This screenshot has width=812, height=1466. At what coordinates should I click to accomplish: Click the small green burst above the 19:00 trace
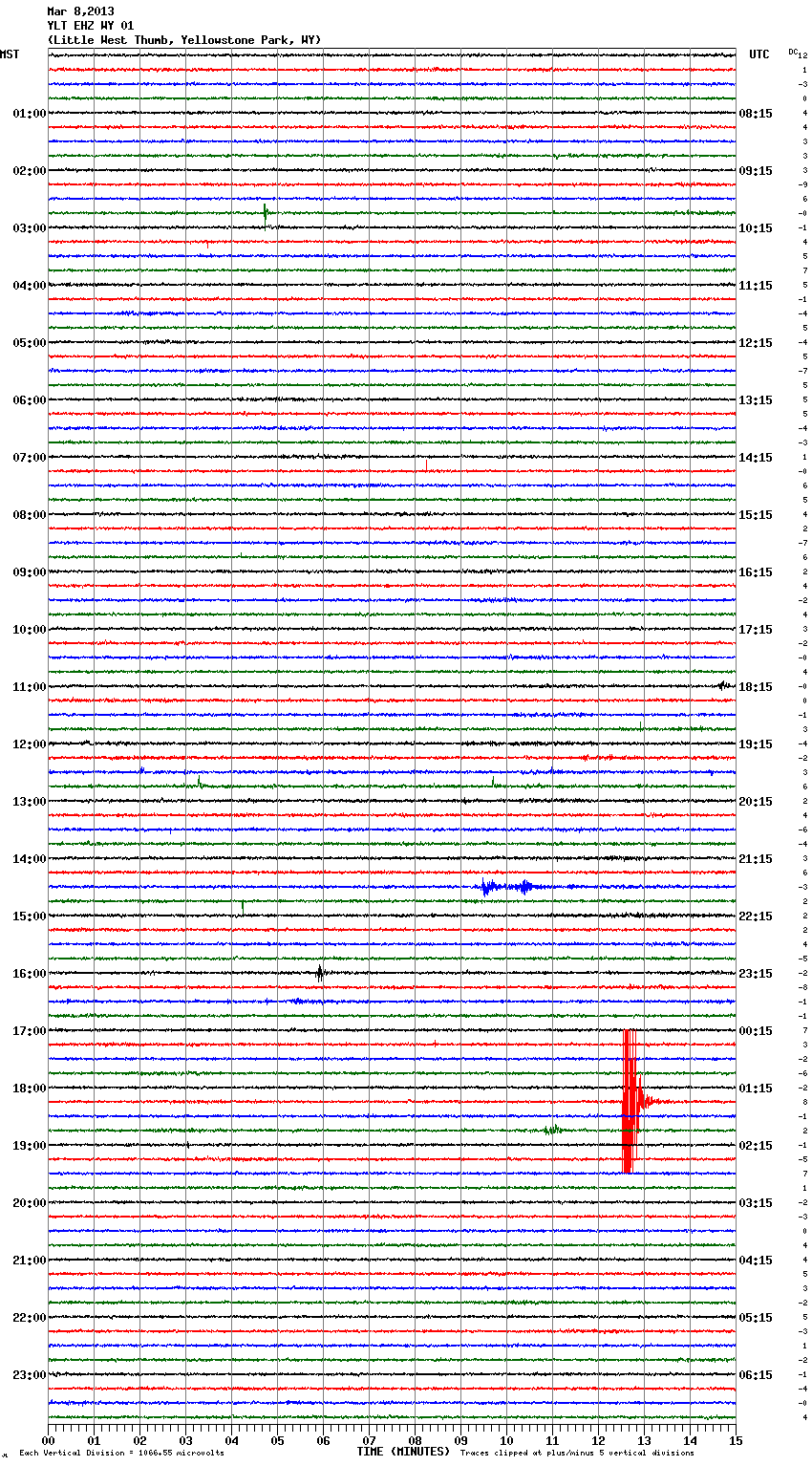point(552,1130)
